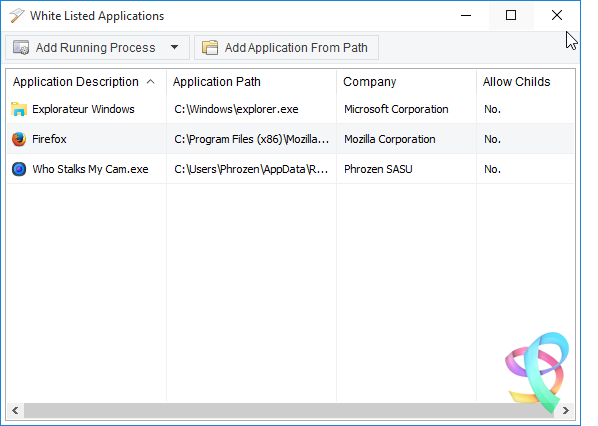Click Add Application From Path button
The width and height of the screenshot is (598, 426).
tap(286, 48)
